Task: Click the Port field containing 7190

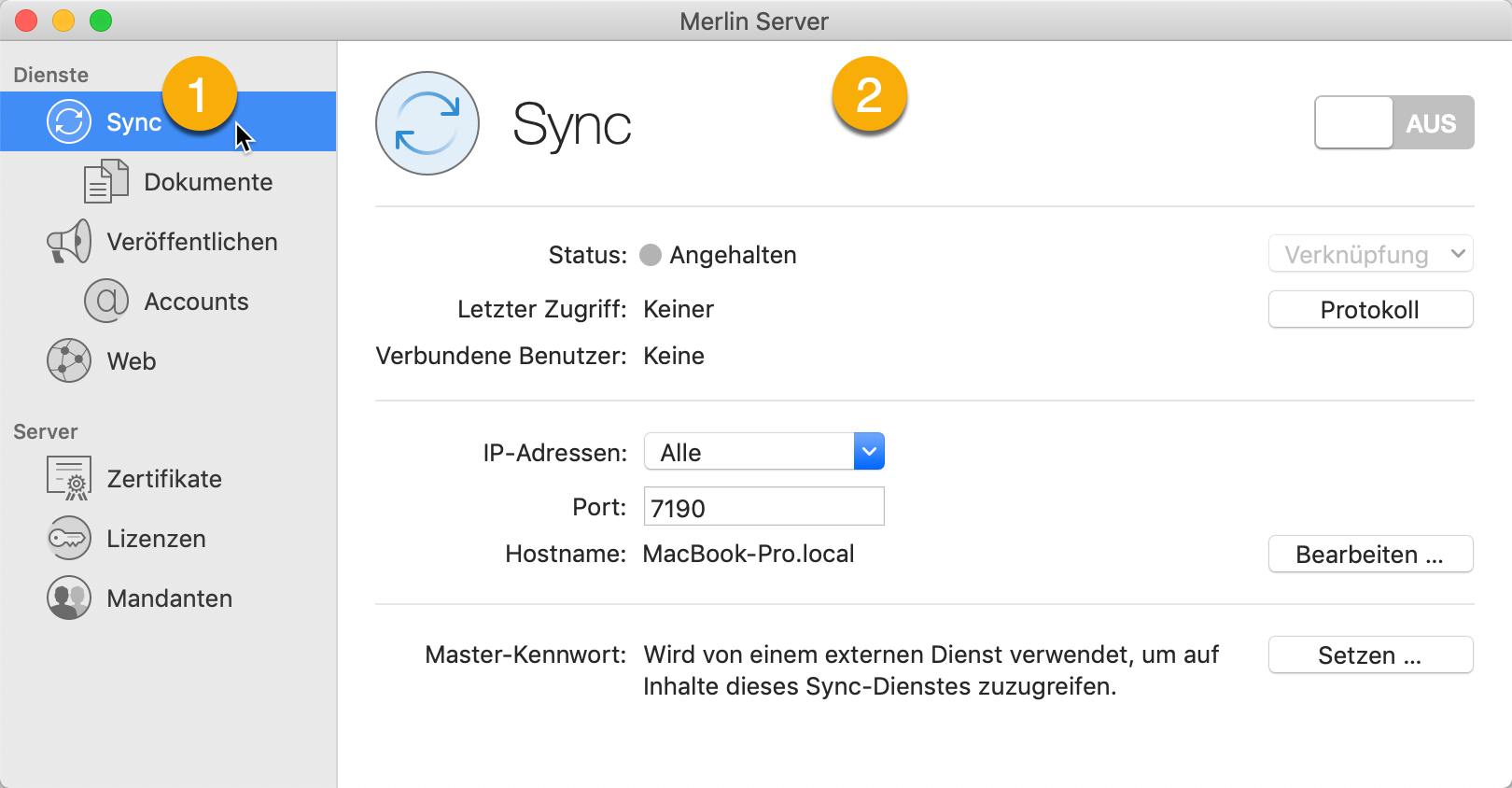Action: click(764, 507)
